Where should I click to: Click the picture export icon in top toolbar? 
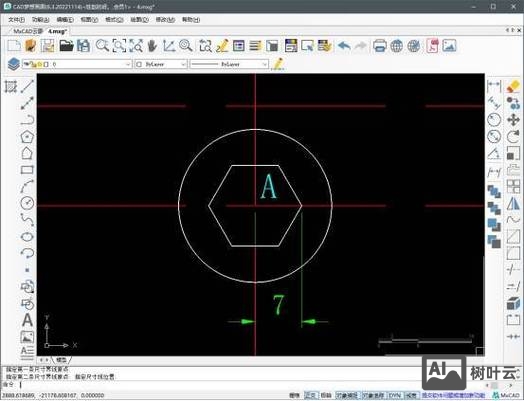point(449,46)
